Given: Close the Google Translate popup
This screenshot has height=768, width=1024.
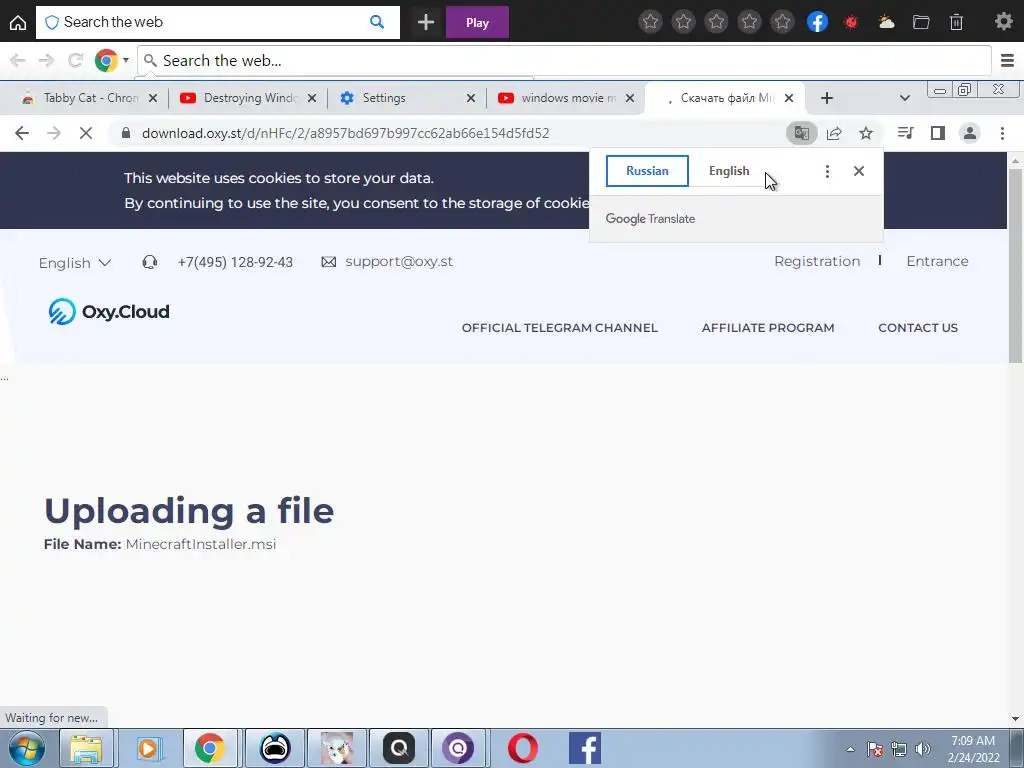Looking at the screenshot, I should tap(859, 171).
